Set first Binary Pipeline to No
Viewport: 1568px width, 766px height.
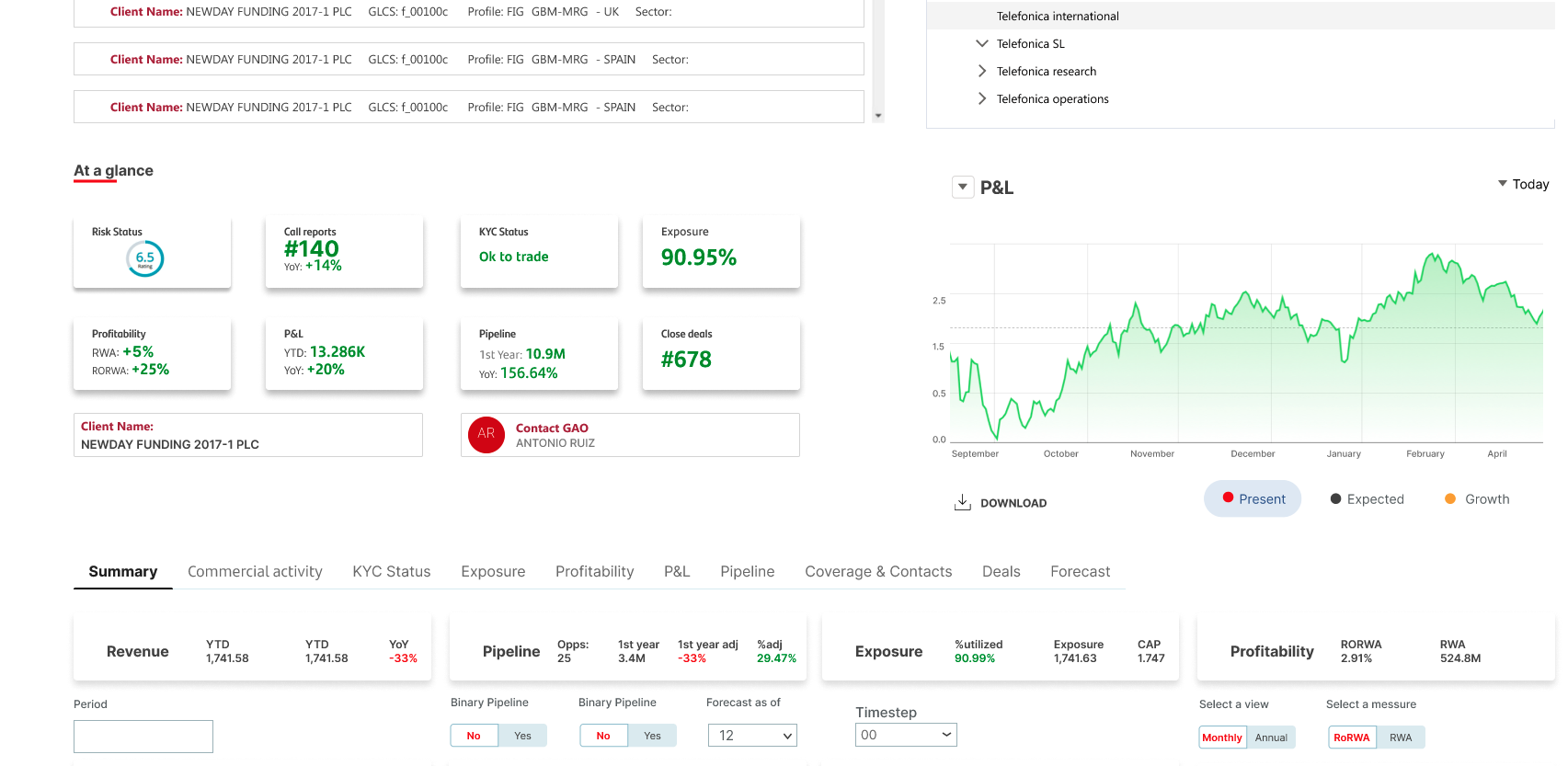pyautogui.click(x=474, y=736)
